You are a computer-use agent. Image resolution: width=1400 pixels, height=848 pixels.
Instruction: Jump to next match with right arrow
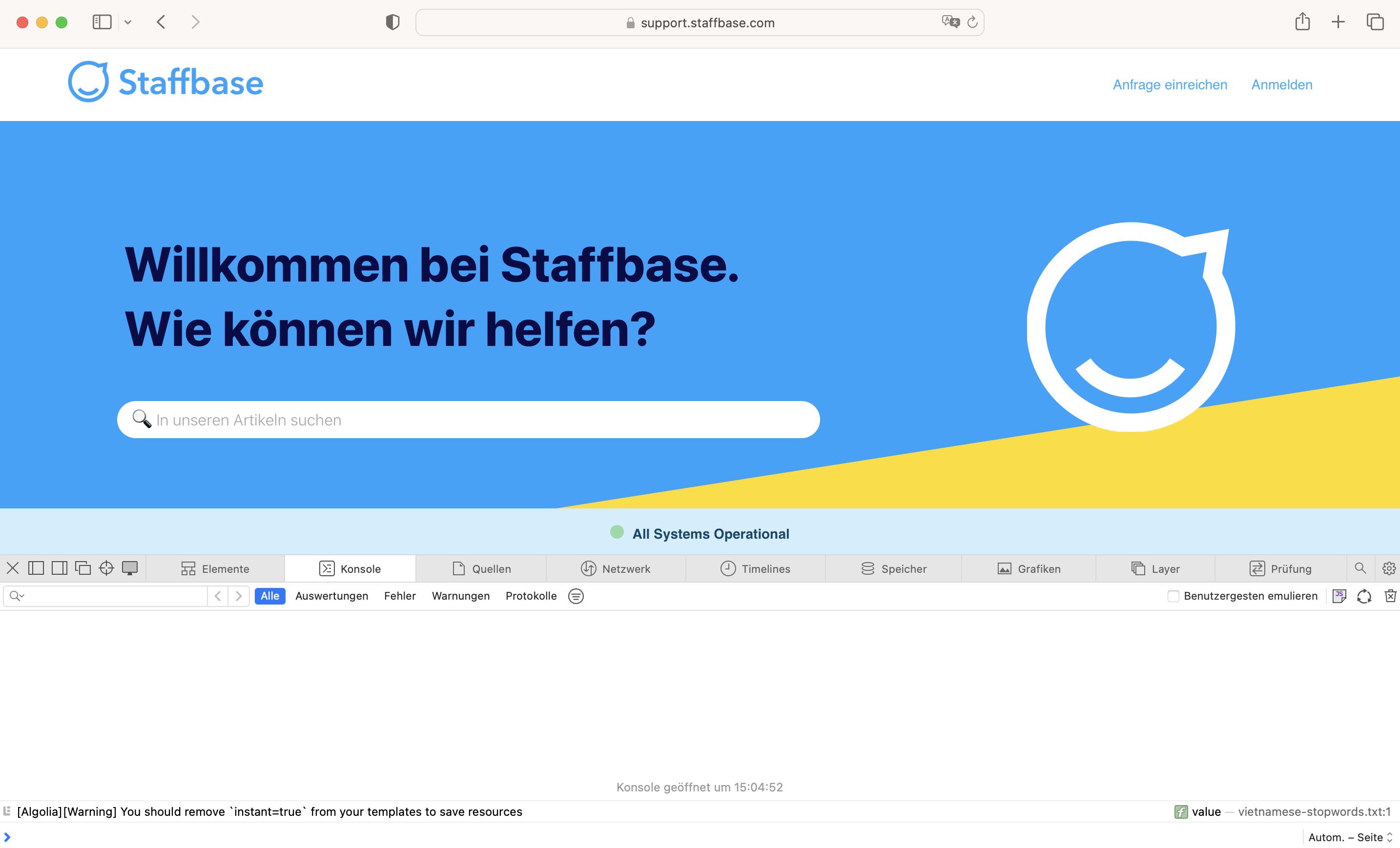point(239,596)
